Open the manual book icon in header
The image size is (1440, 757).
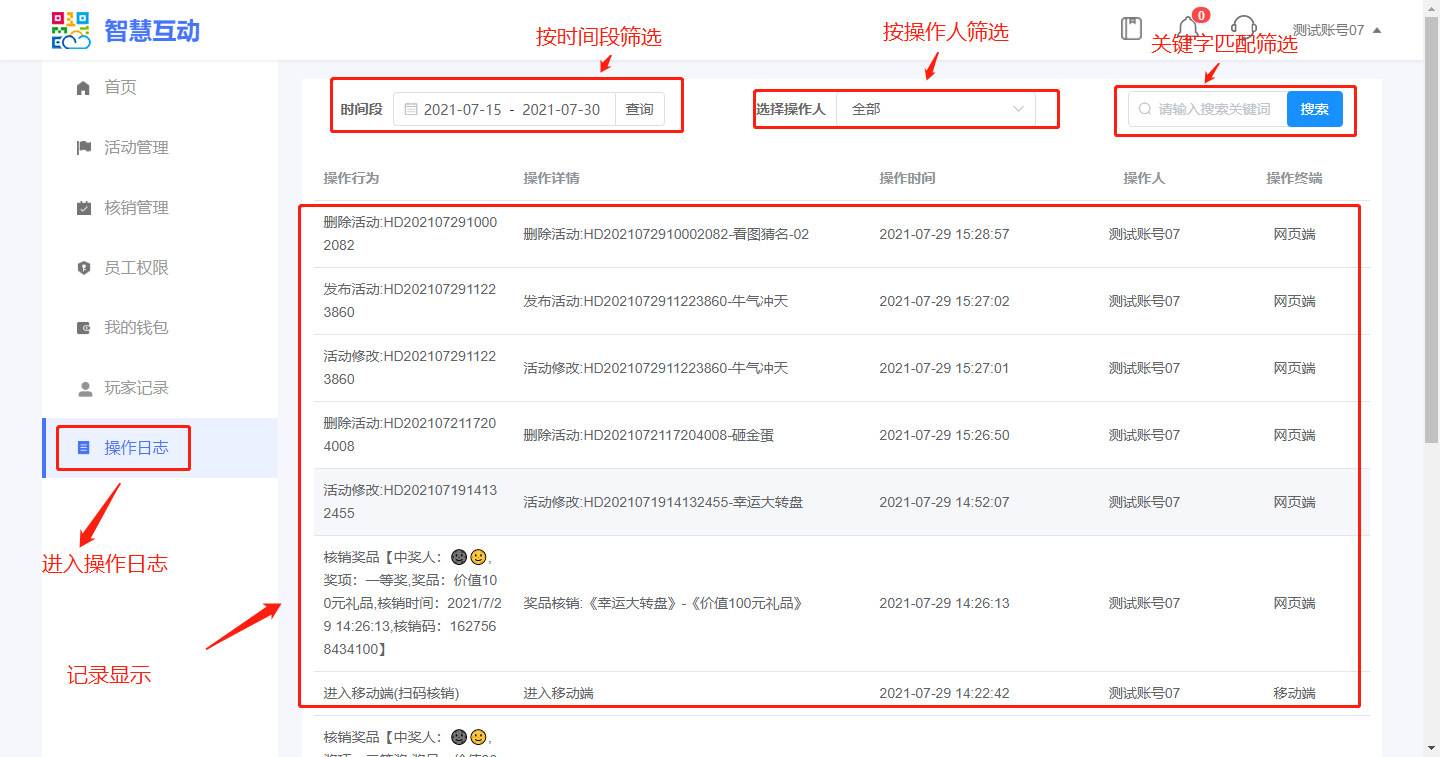pos(1131,29)
